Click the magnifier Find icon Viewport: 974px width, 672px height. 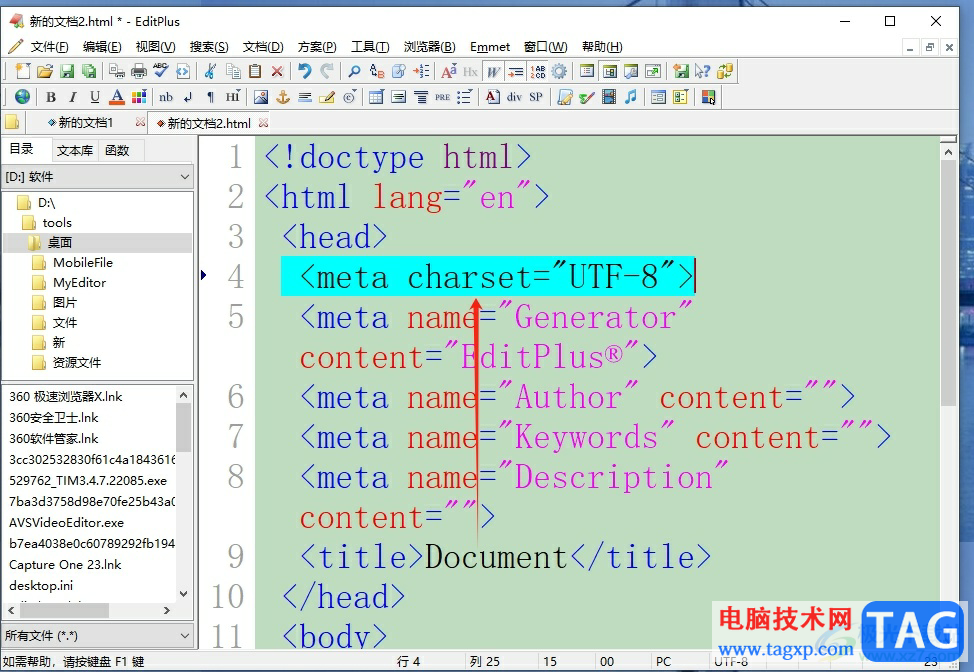tap(354, 71)
